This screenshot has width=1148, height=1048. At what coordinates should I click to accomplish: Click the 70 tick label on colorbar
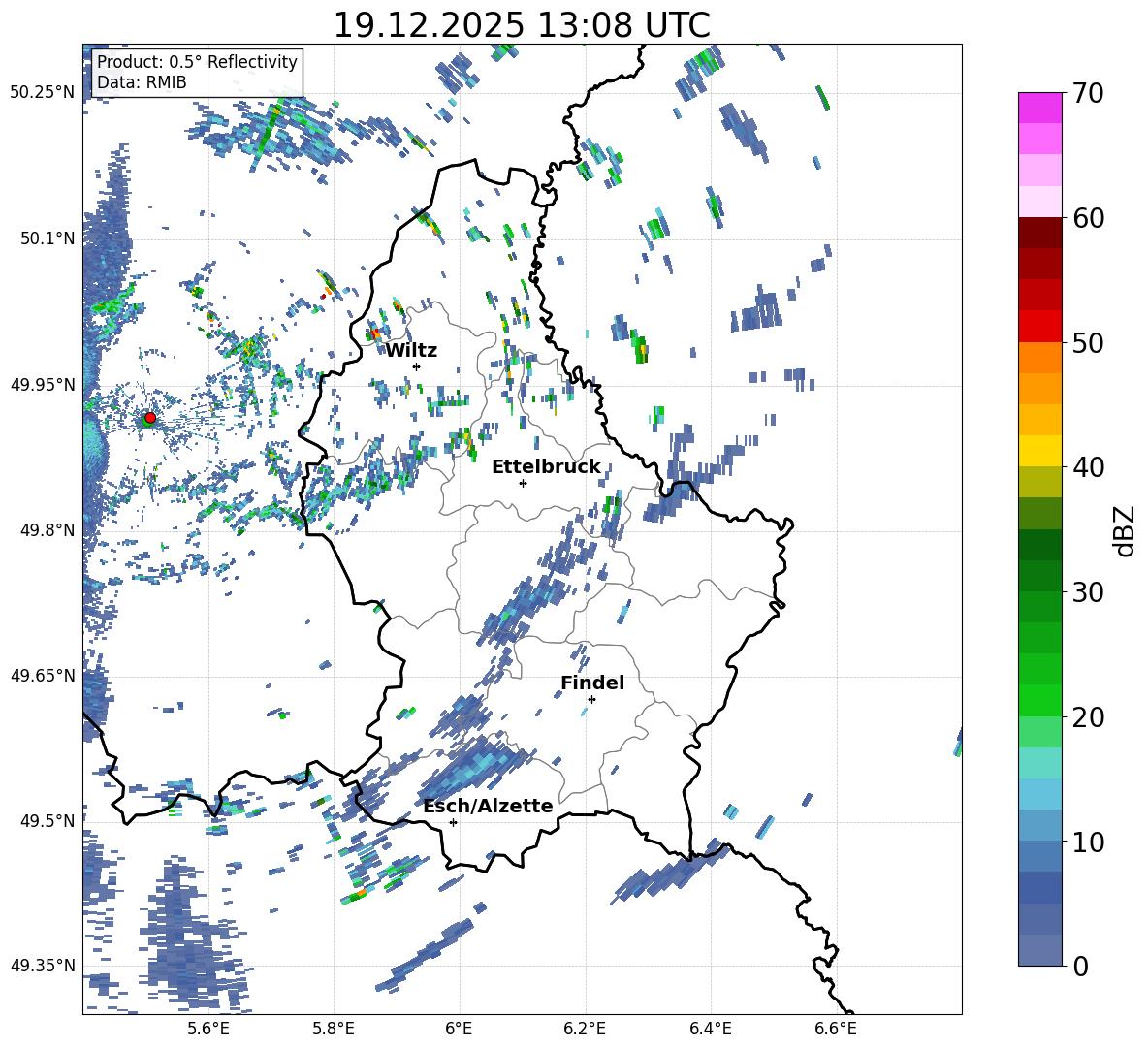[1090, 94]
